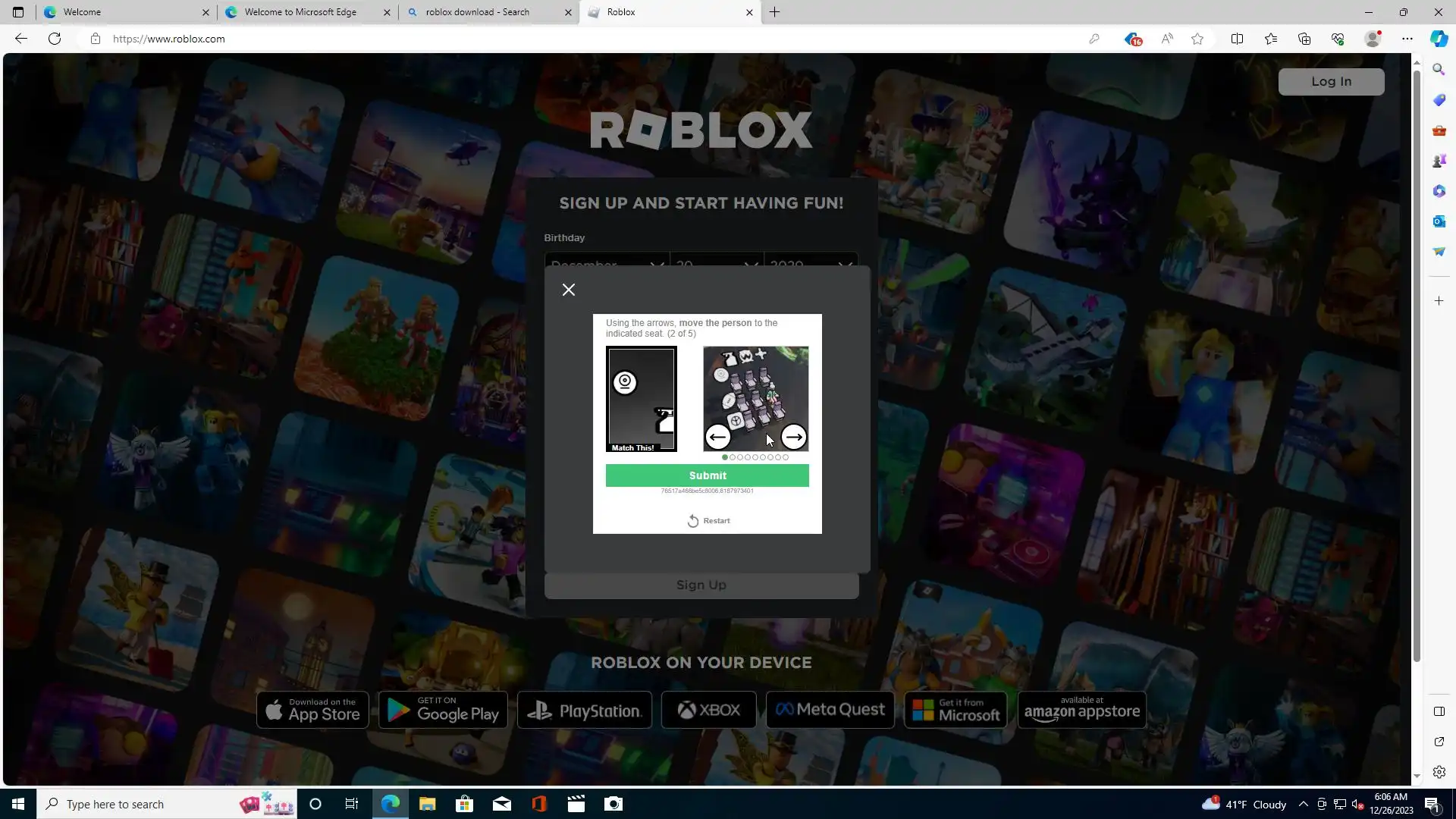
Task: Click the Log In button
Action: (1331, 82)
